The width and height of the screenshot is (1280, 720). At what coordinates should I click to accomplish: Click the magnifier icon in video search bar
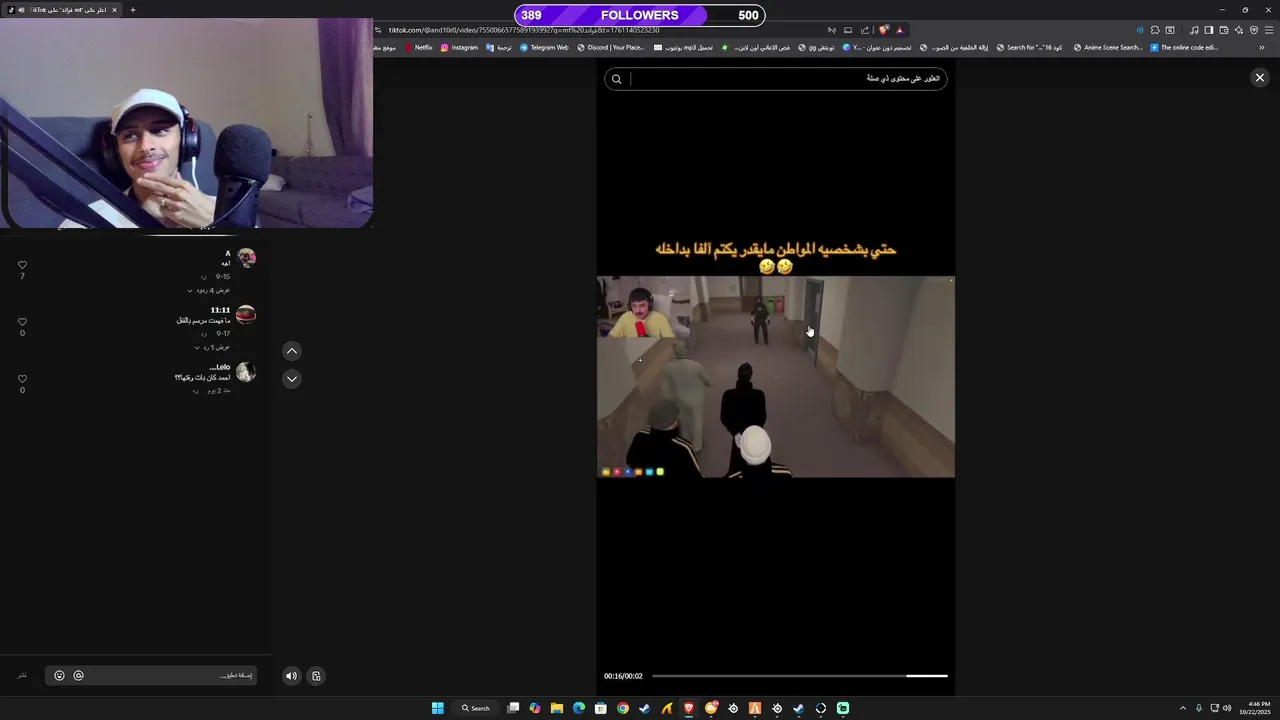click(x=617, y=79)
